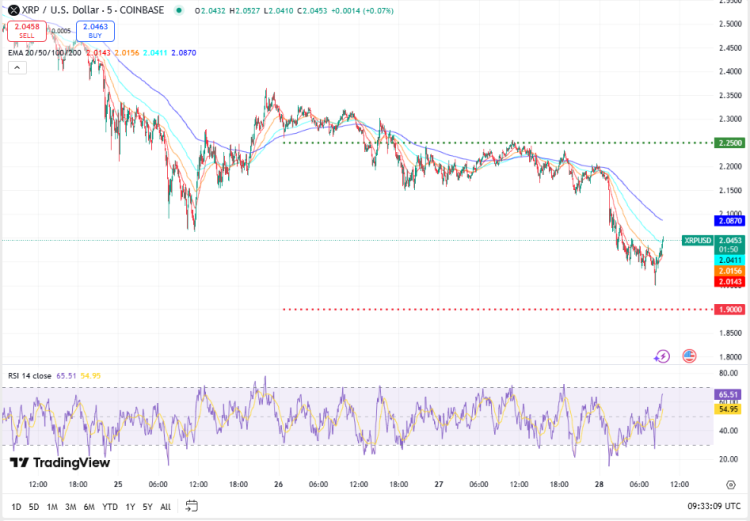Click the XRP coin logo icon
This screenshot has height=521, width=750.
click(13, 9)
